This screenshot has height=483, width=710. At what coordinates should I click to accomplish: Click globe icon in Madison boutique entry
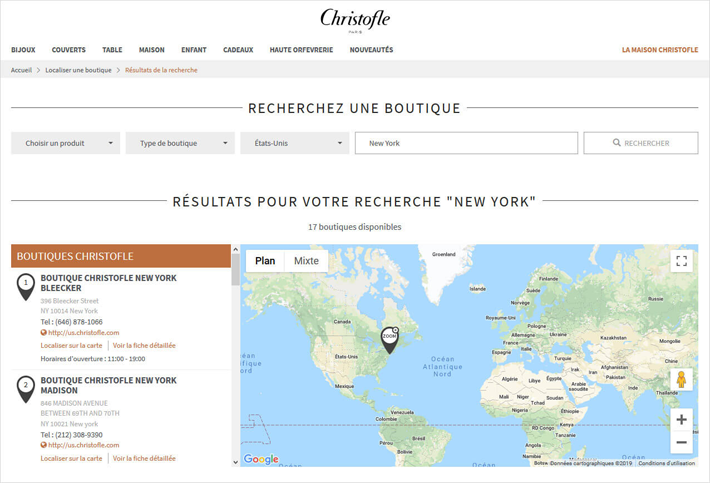tap(43, 445)
